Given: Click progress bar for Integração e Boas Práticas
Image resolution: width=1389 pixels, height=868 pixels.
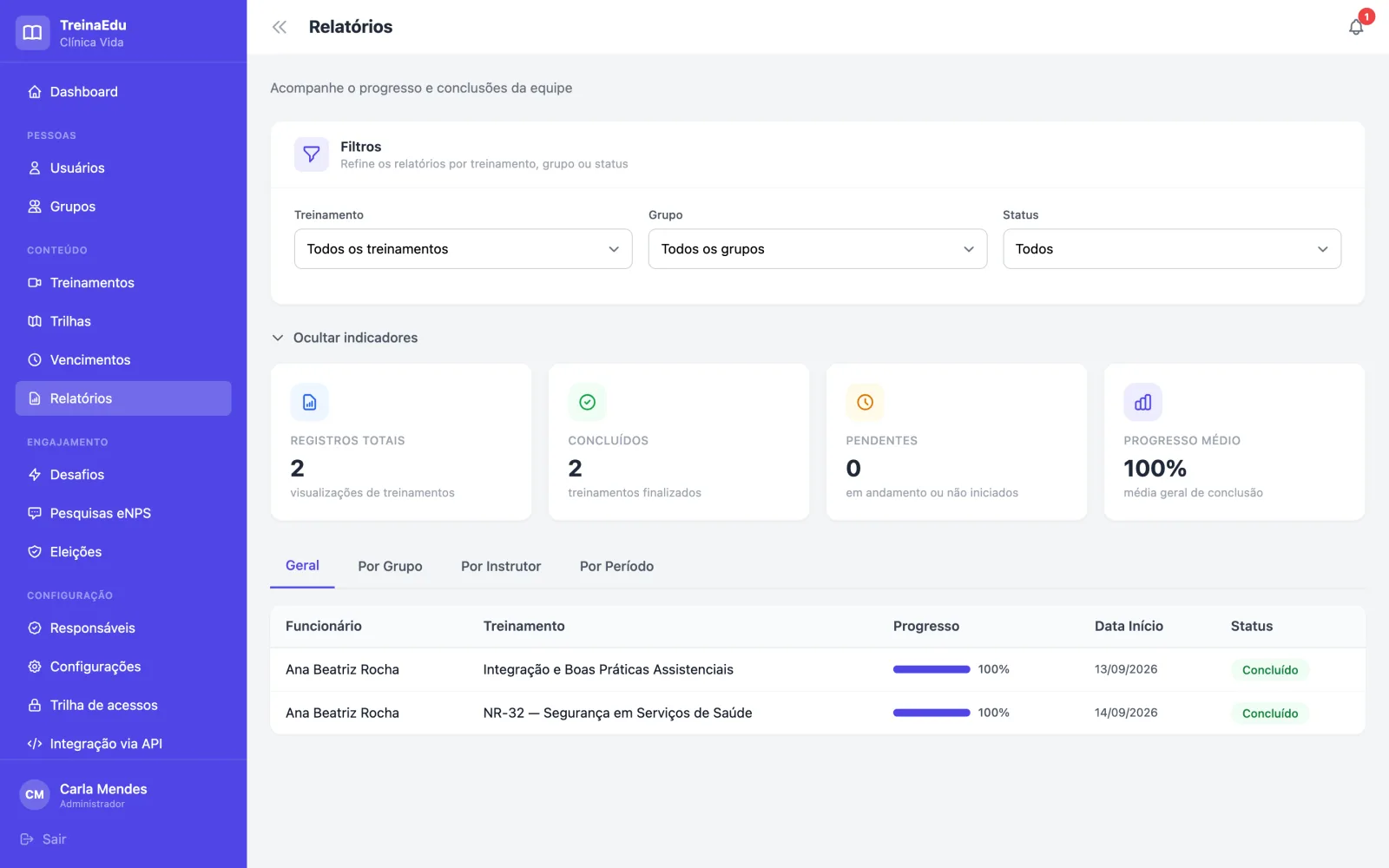Looking at the screenshot, I should coord(931,669).
